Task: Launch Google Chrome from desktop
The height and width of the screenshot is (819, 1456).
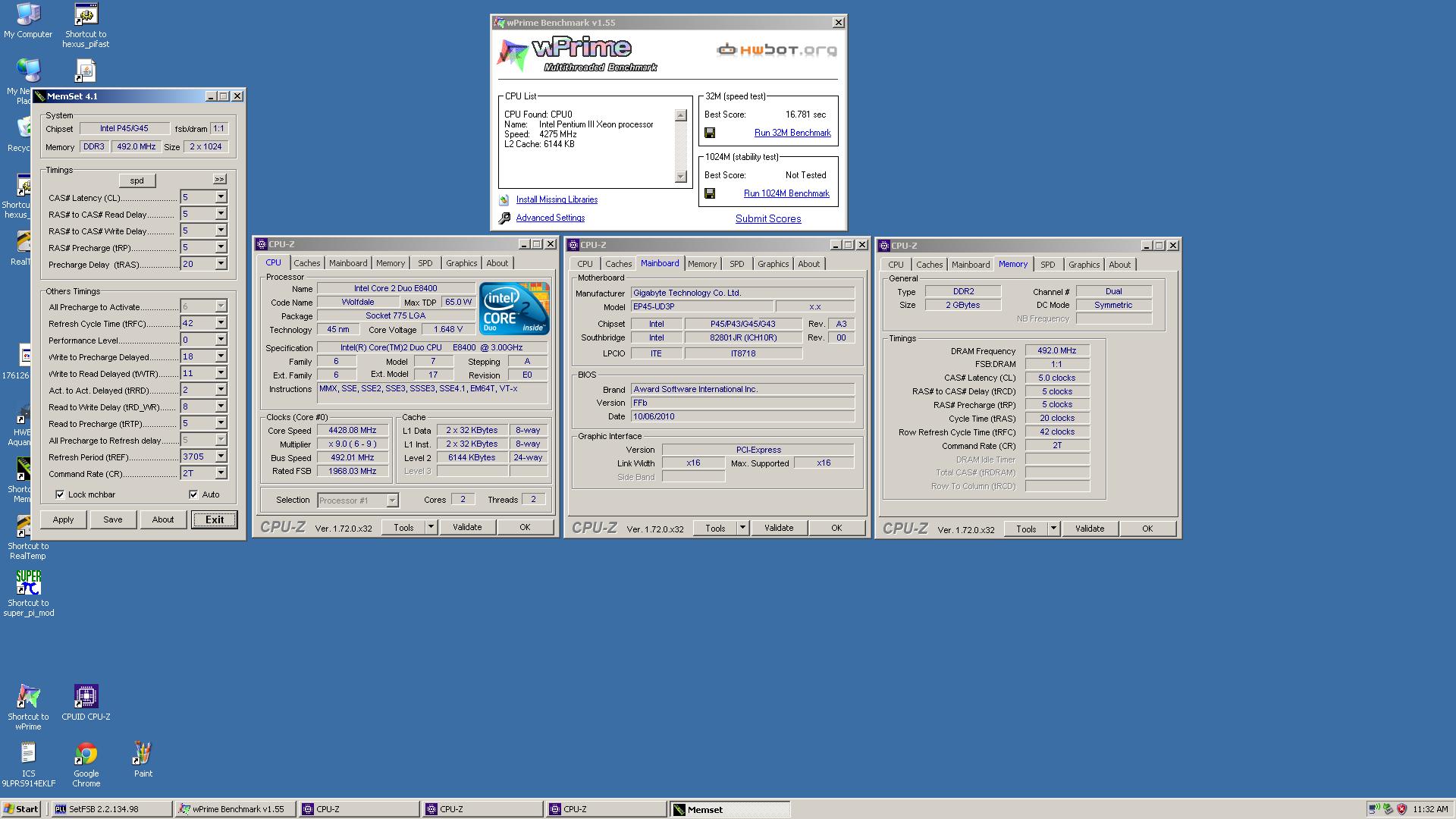Action: (x=86, y=764)
